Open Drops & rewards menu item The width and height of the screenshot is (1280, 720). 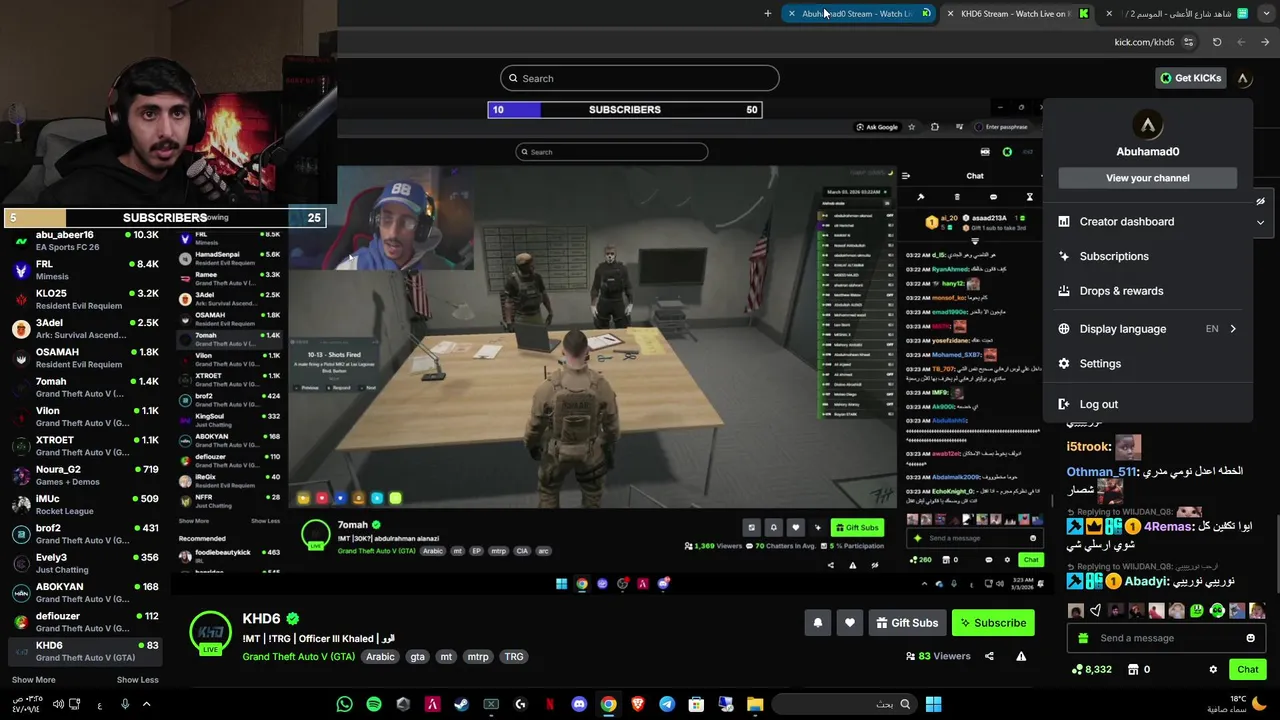[x=1148, y=291]
